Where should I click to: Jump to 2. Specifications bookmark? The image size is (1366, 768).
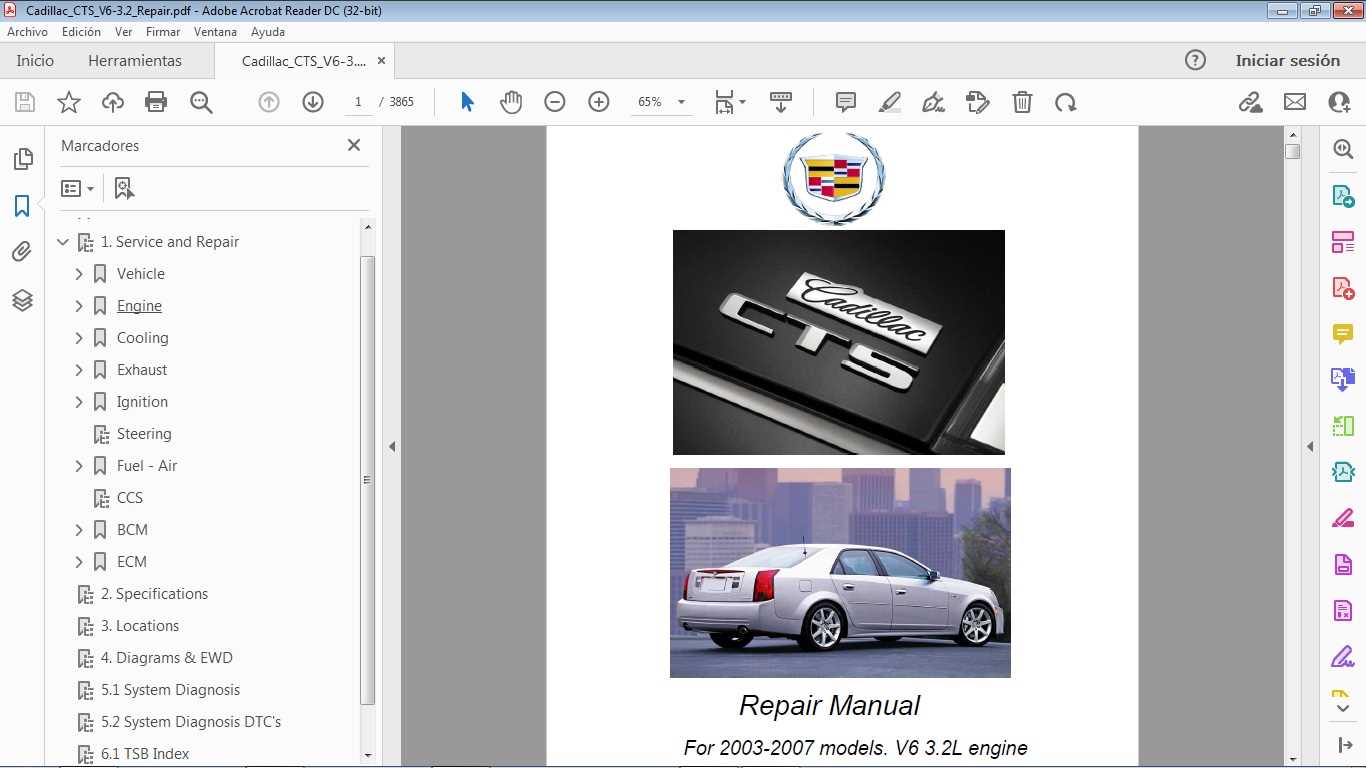point(154,594)
